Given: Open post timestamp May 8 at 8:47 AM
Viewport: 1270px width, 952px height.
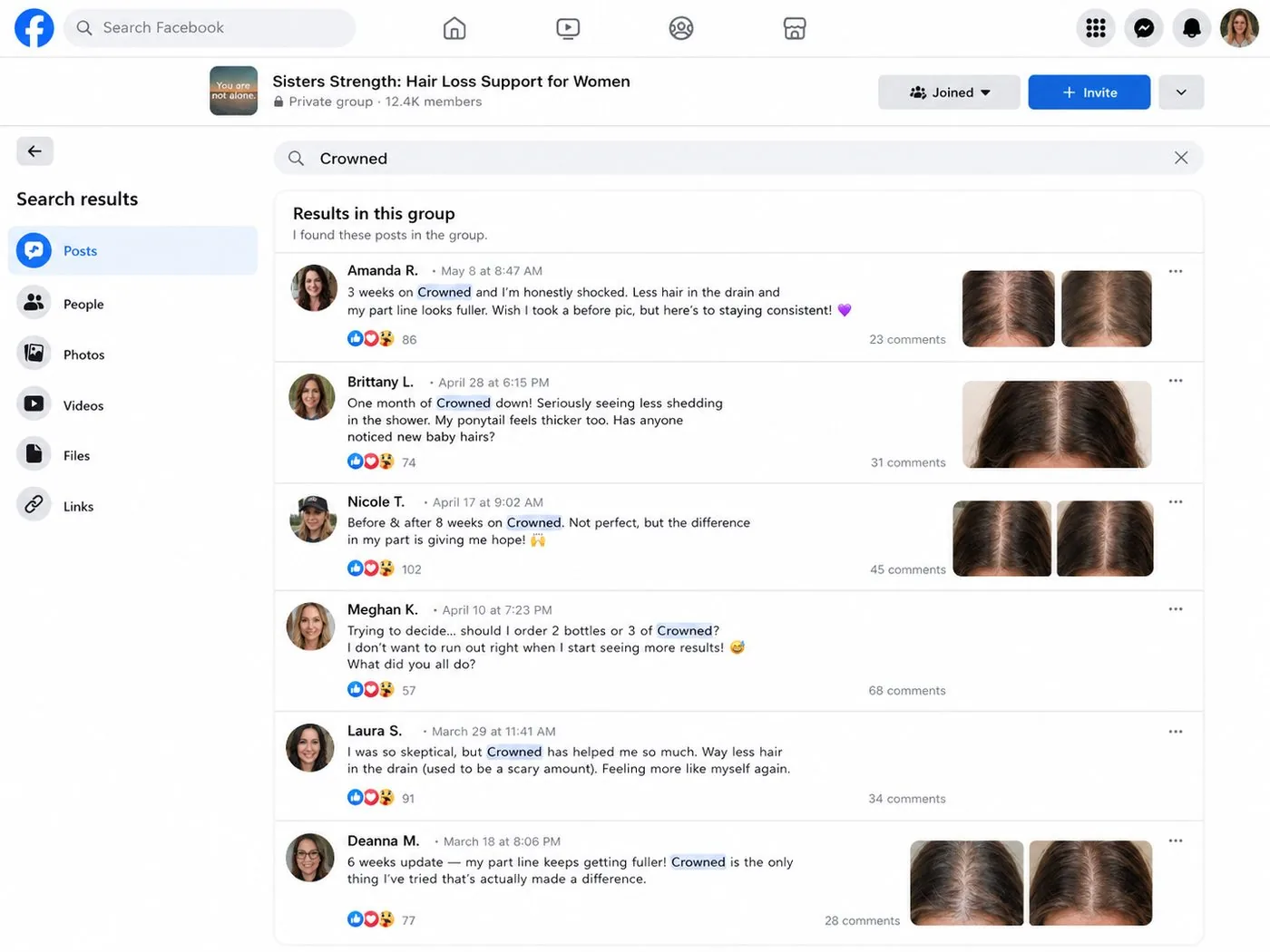Looking at the screenshot, I should click(492, 271).
